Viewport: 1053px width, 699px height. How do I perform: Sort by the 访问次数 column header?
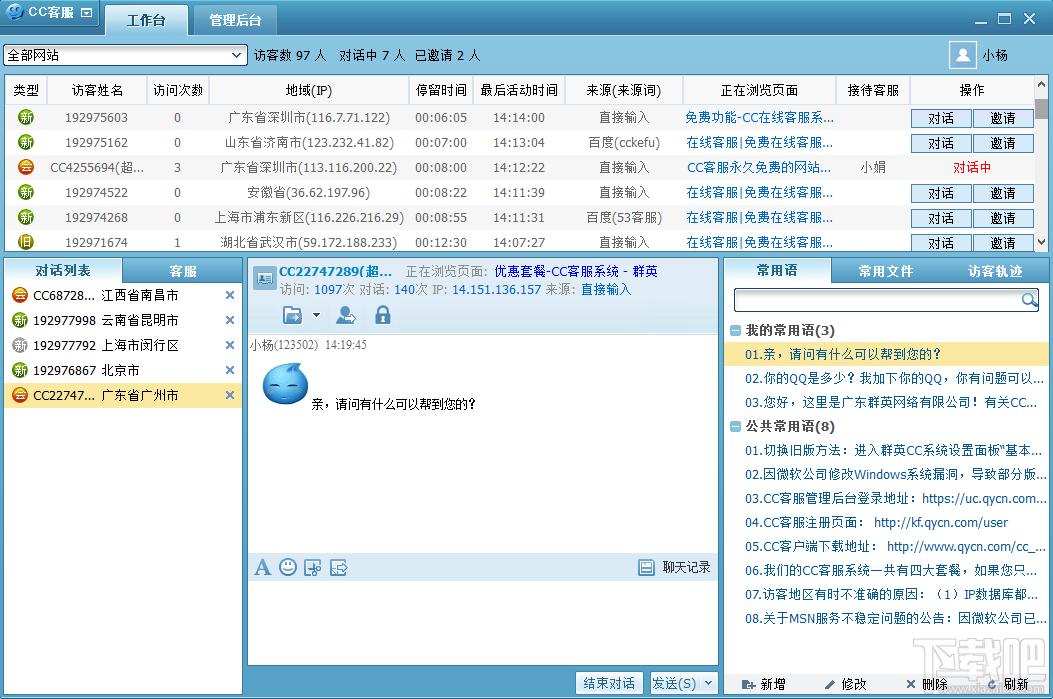click(x=178, y=90)
